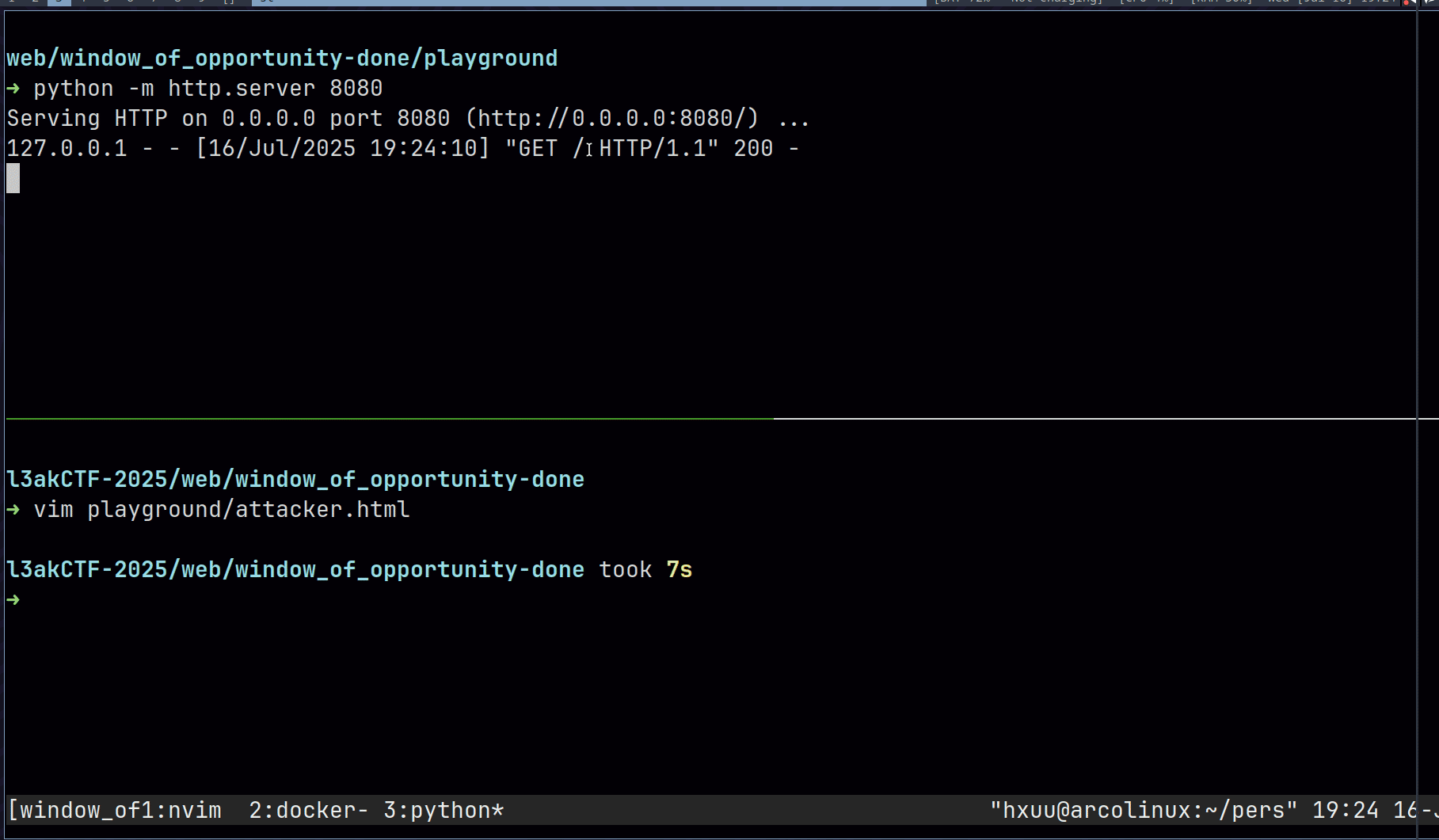Switch to tmux window 2:docker
This screenshot has height=840, width=1439.
[308, 810]
